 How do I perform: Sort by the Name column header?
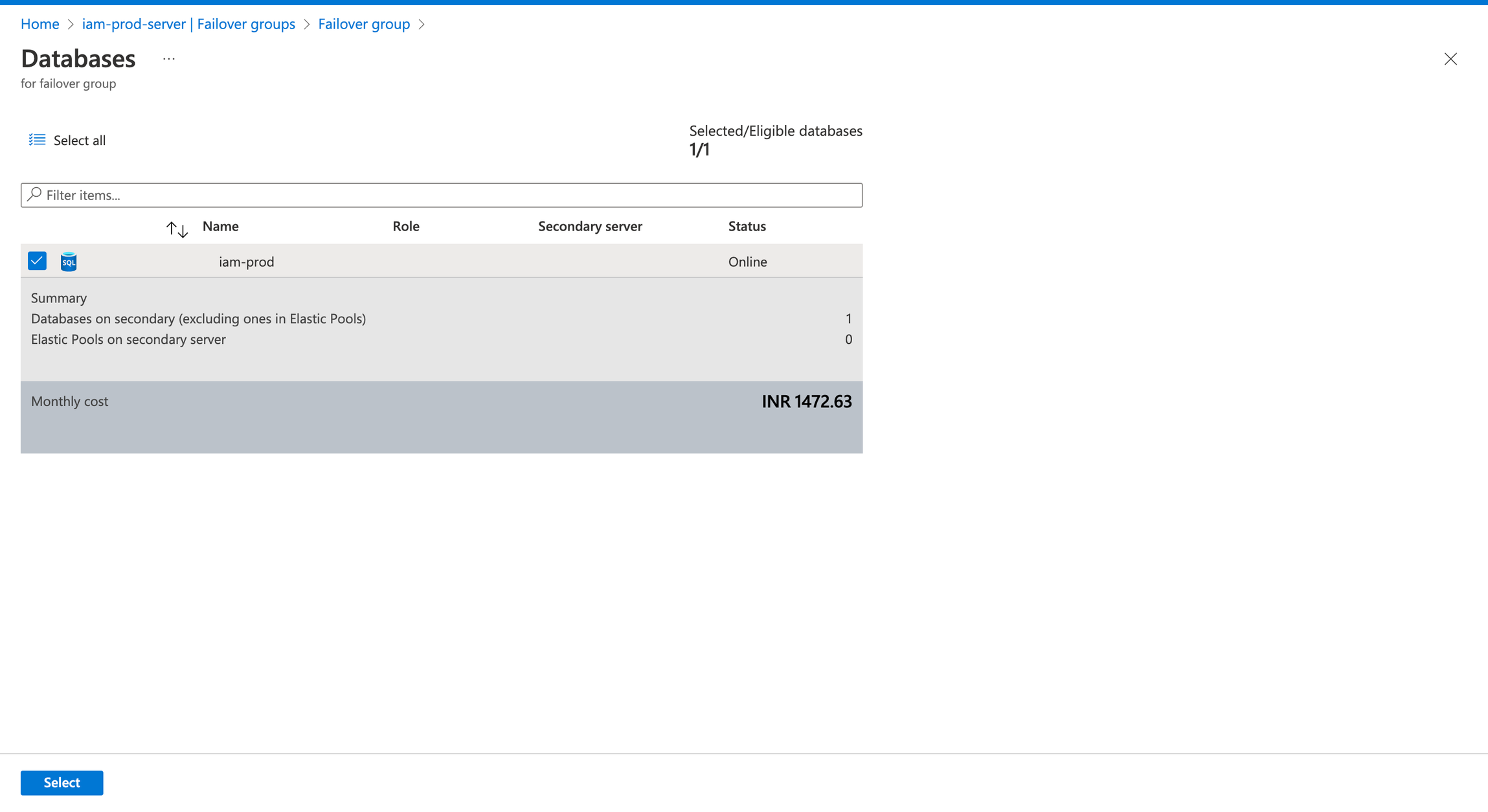(220, 226)
